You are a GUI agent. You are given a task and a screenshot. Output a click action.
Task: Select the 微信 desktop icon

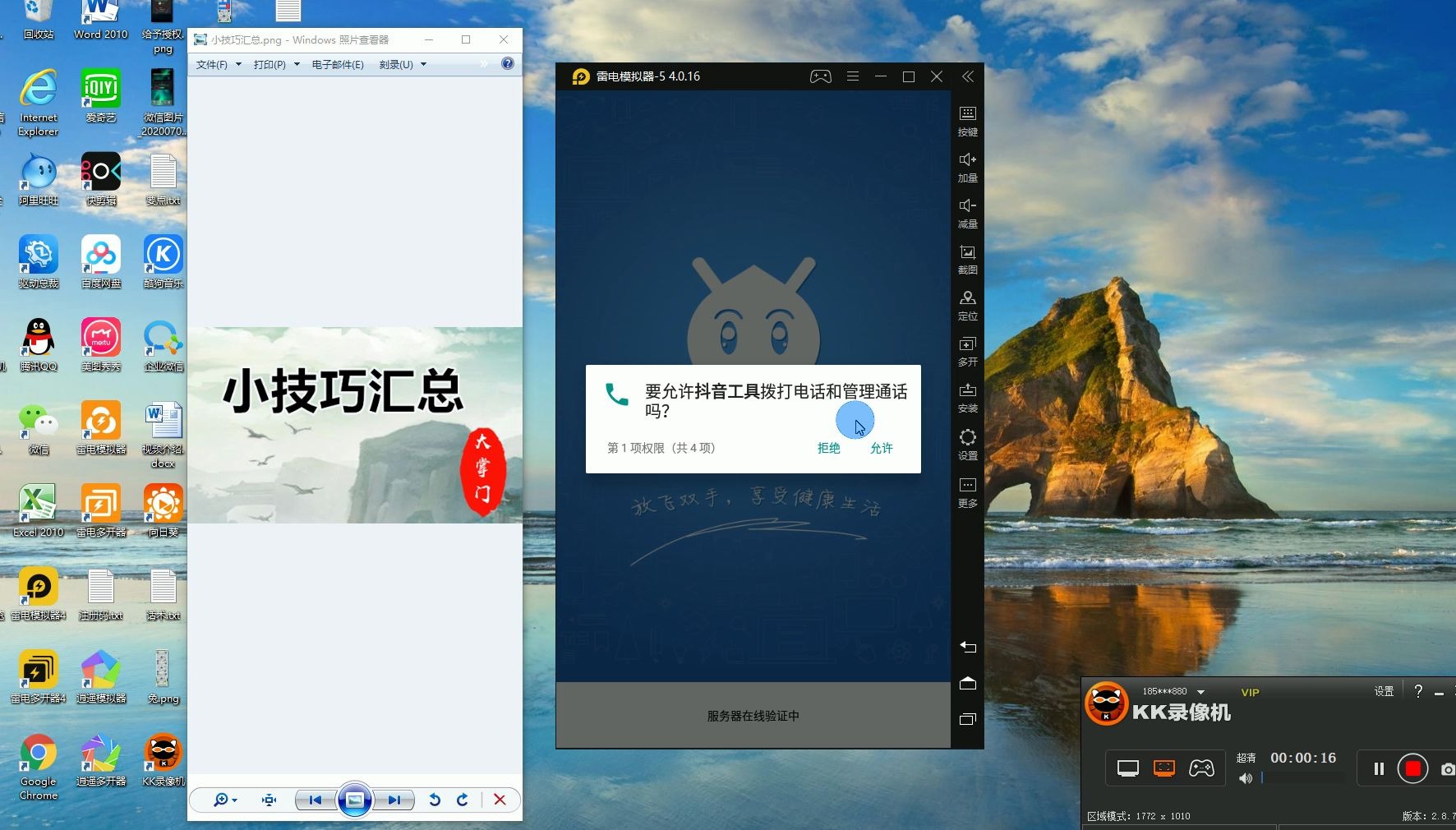pos(39,428)
